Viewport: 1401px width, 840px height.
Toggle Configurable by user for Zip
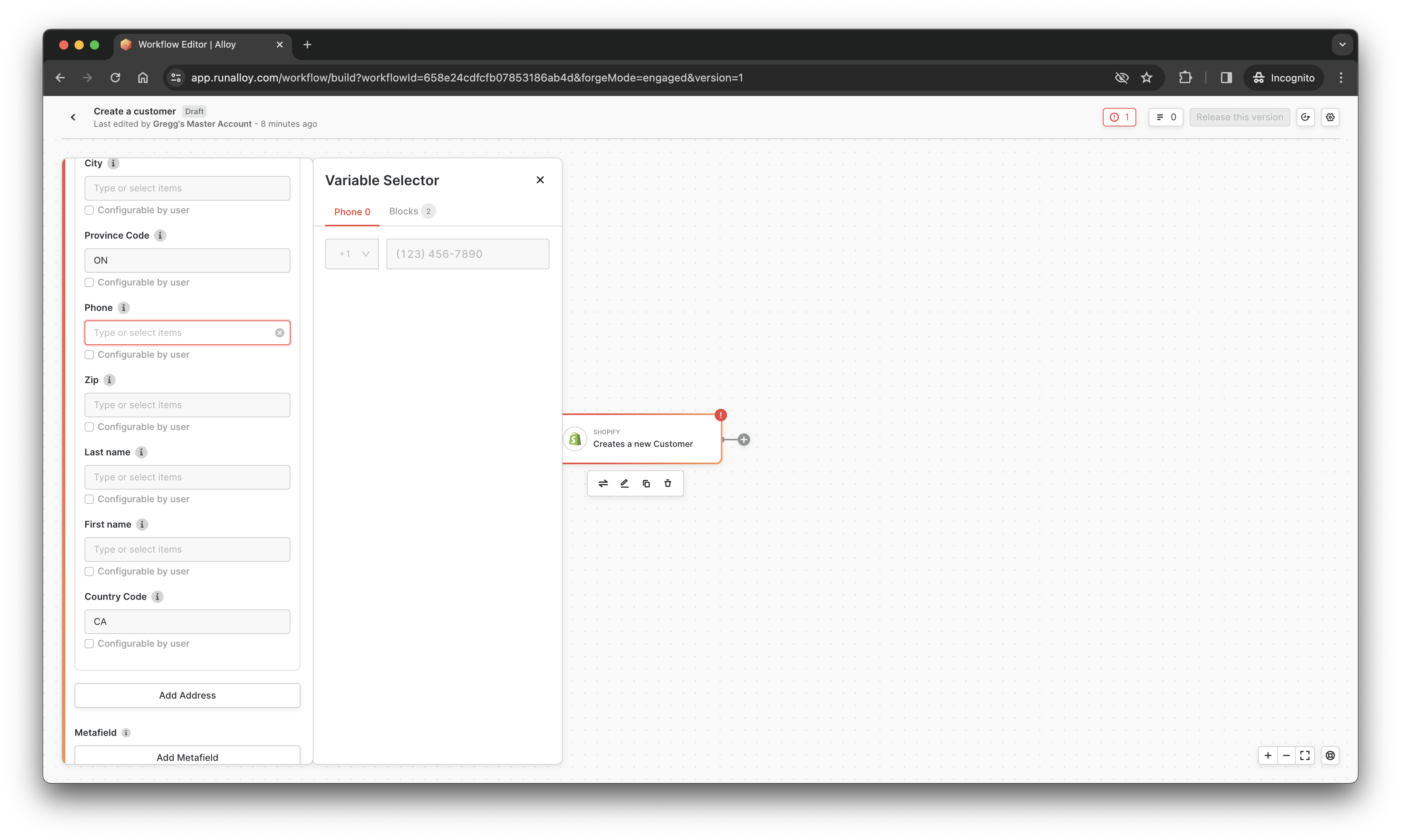pos(89,427)
